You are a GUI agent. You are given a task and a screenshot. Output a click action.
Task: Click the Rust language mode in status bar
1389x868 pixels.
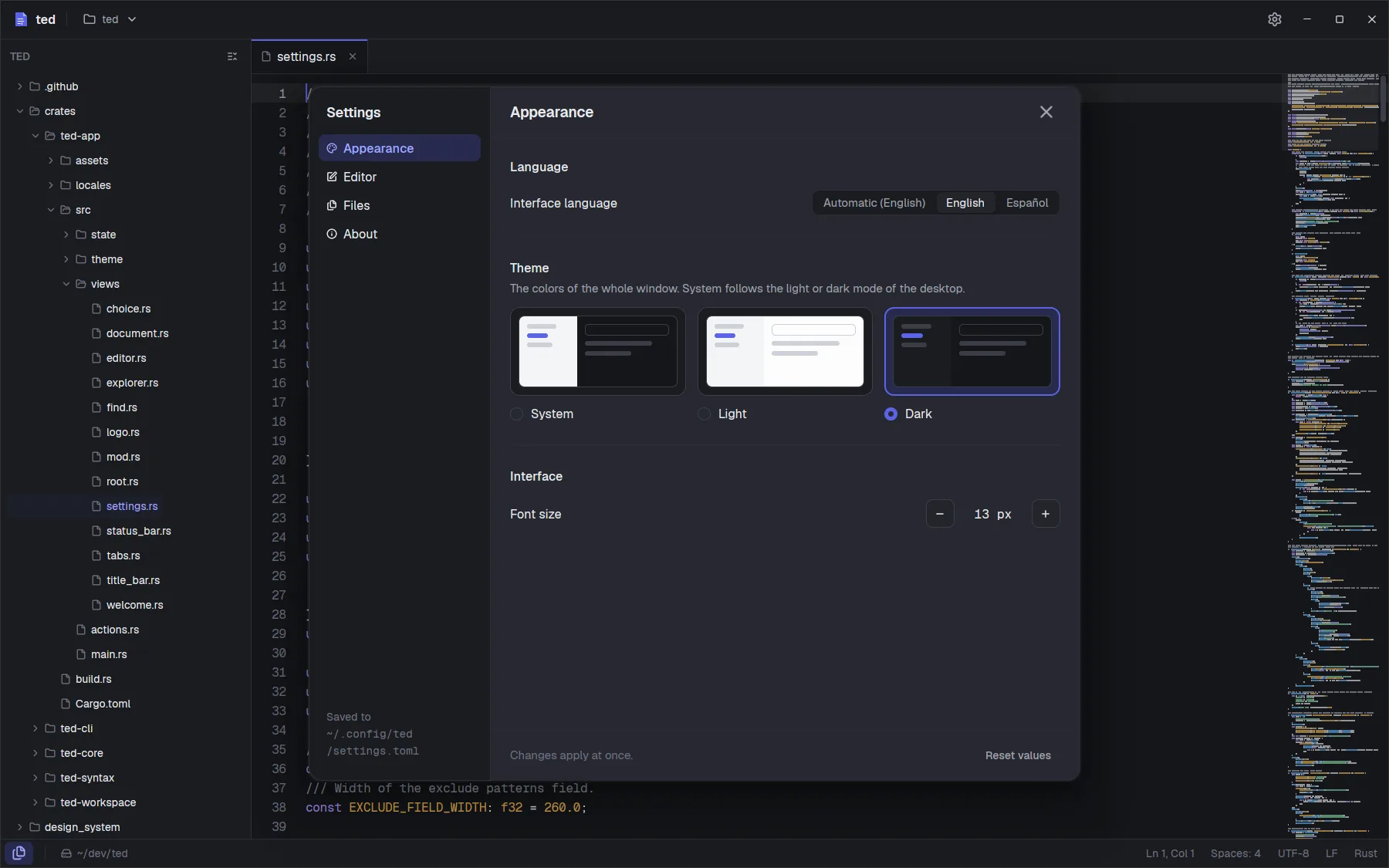1365,853
